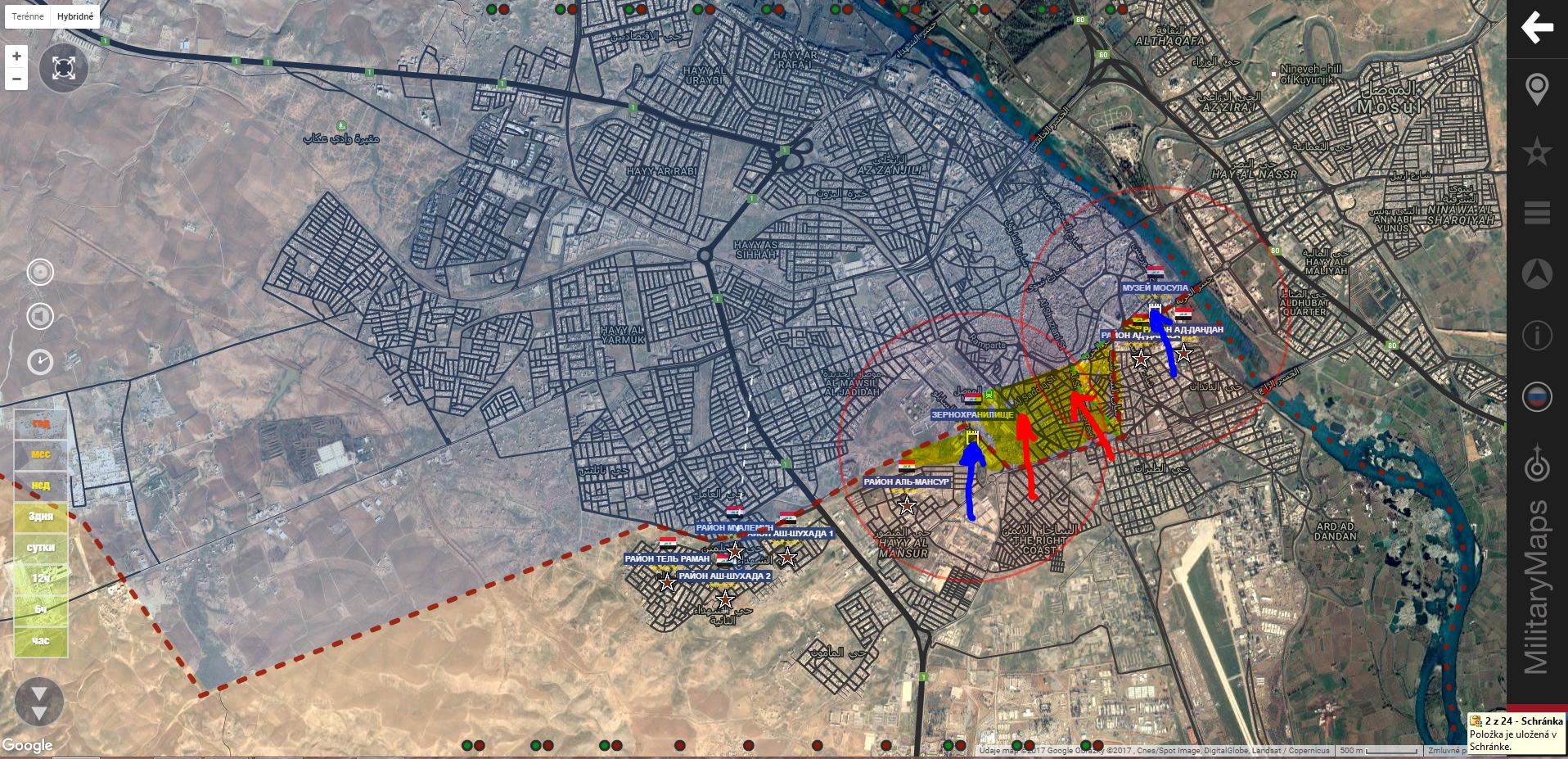Screen dimensions: 1568x759
Task: Click the target tracking icon in sidebar
Action: tap(1537, 465)
